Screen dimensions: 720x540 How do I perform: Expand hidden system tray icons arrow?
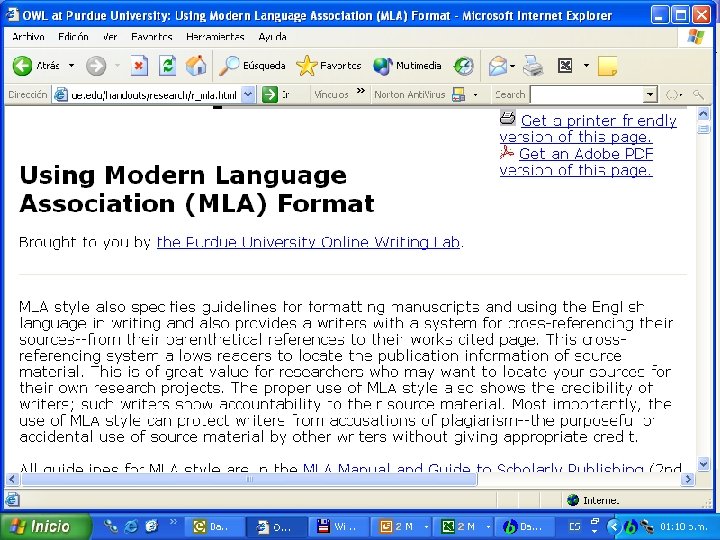point(613,527)
